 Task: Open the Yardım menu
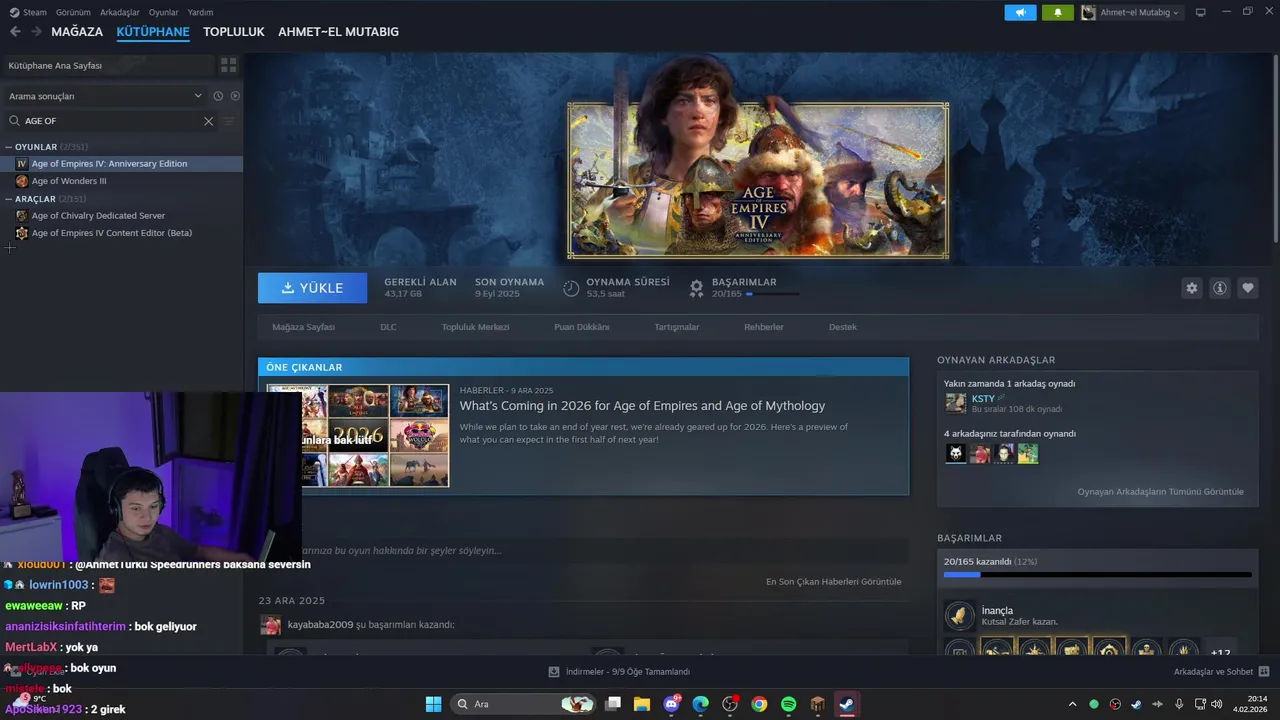point(200,13)
